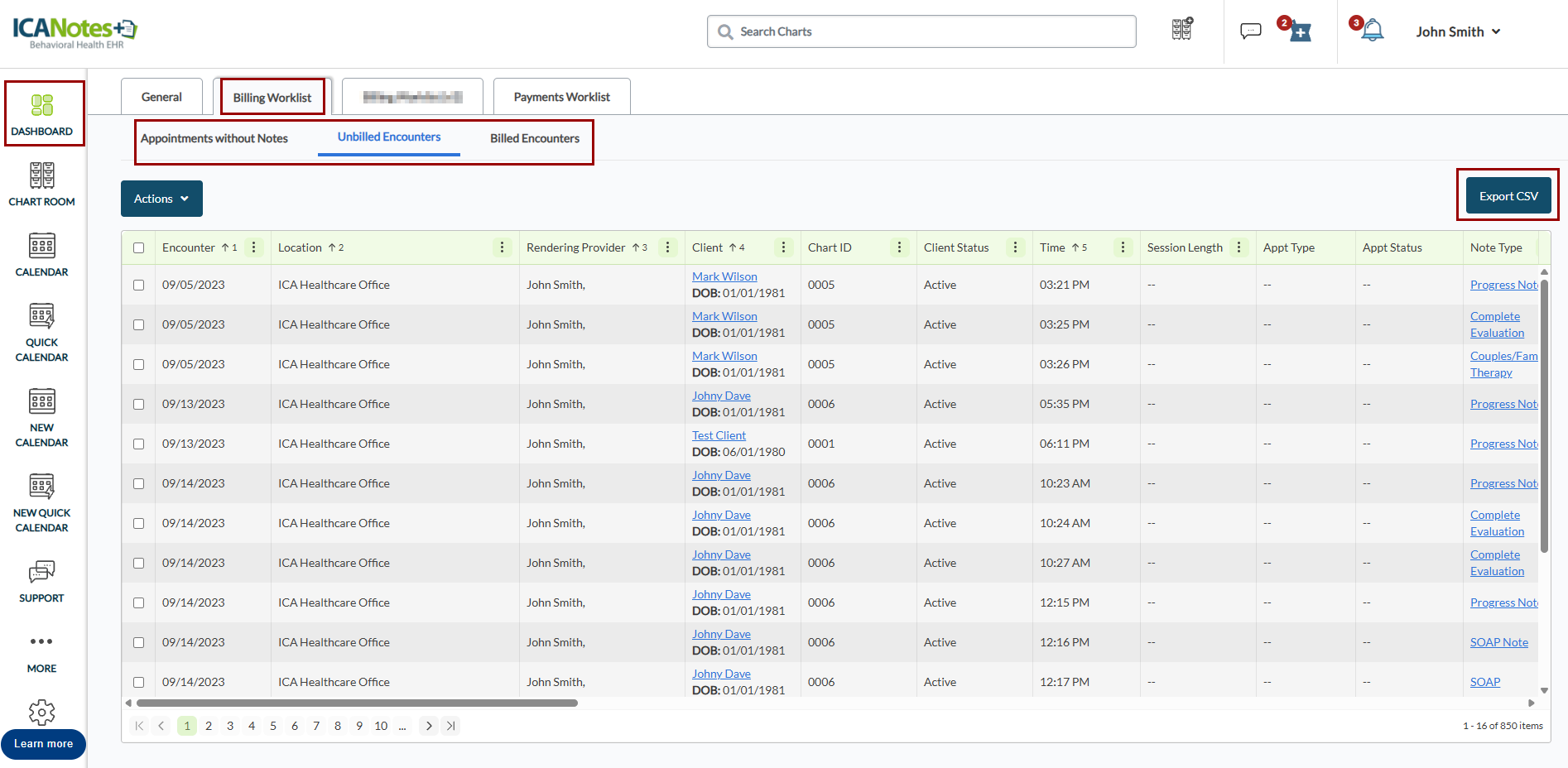Click the settings gear icon
Viewport: 1568px width, 768px height.
point(41,712)
